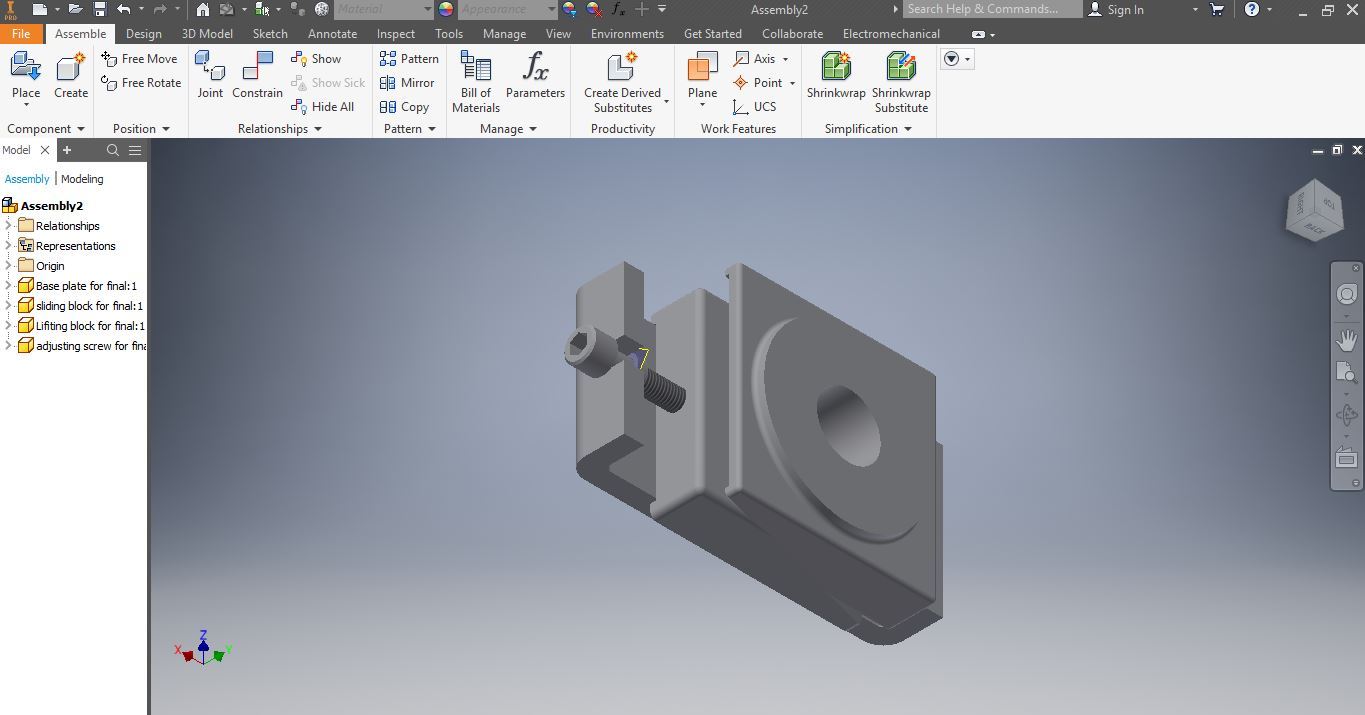This screenshot has width=1365, height=715.
Task: Click the Pan hand icon in navigation bar
Action: pos(1346,339)
